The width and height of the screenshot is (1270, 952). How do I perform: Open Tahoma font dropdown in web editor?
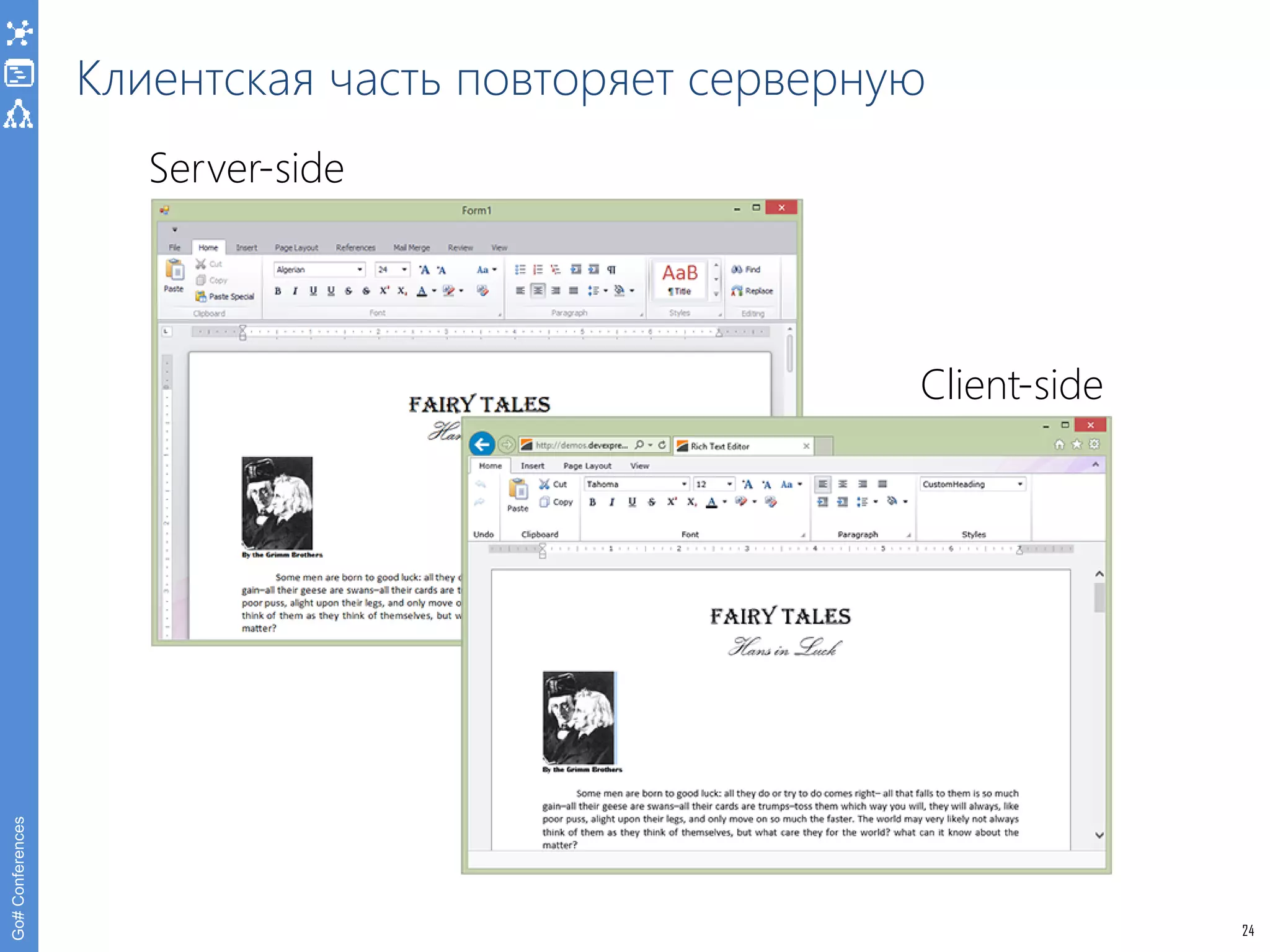(684, 484)
